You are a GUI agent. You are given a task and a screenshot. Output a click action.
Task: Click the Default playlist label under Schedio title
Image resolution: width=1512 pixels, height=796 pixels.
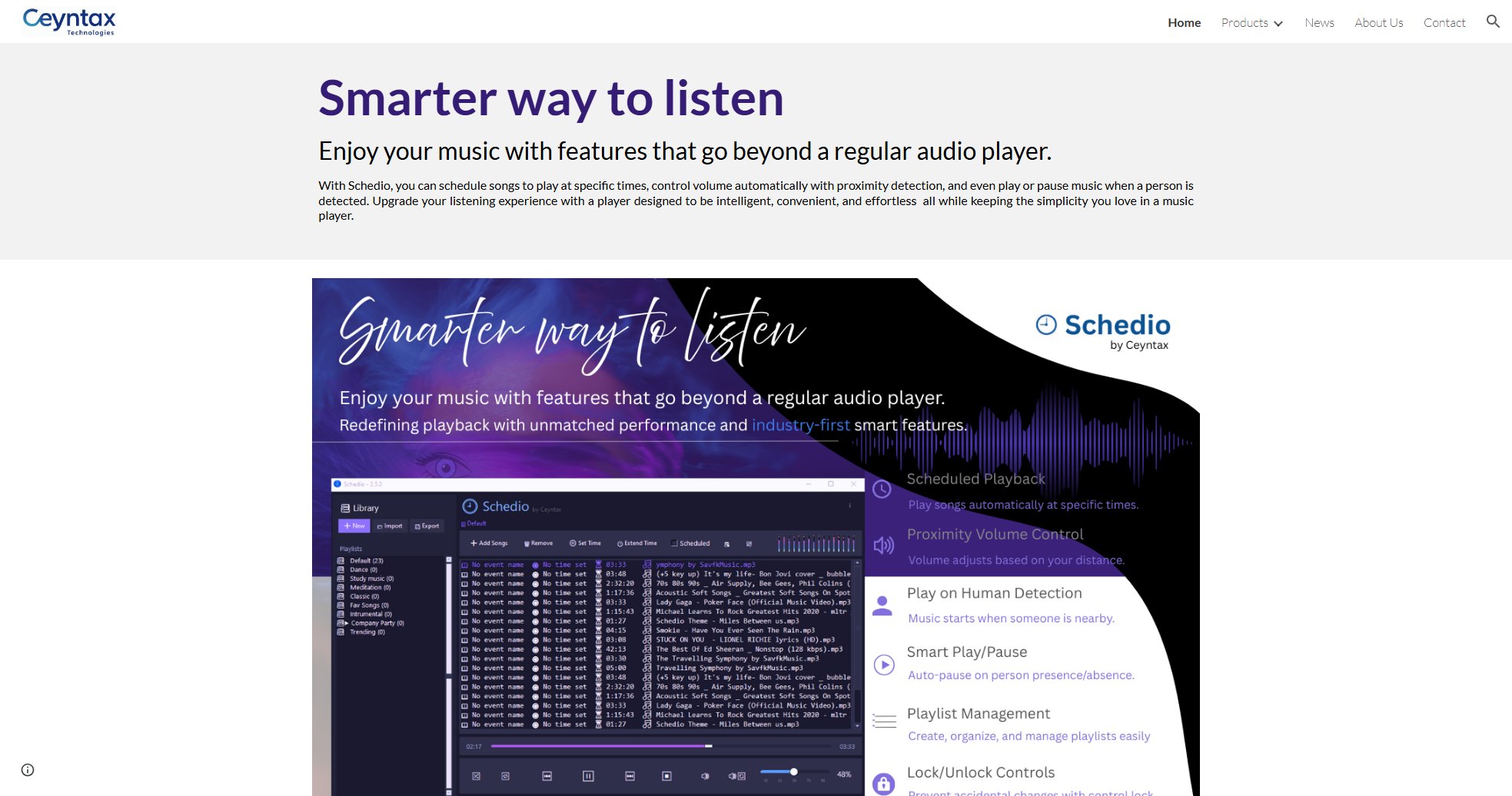pos(474,524)
